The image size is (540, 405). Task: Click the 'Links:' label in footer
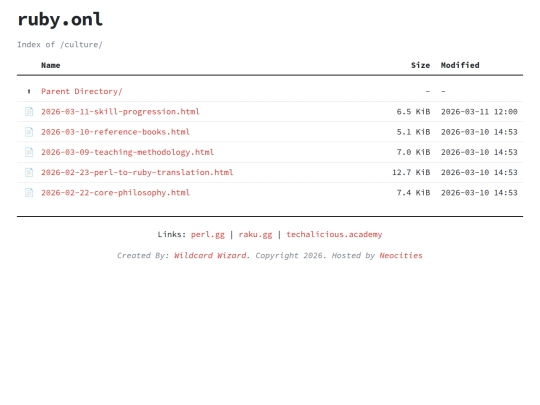(172, 235)
